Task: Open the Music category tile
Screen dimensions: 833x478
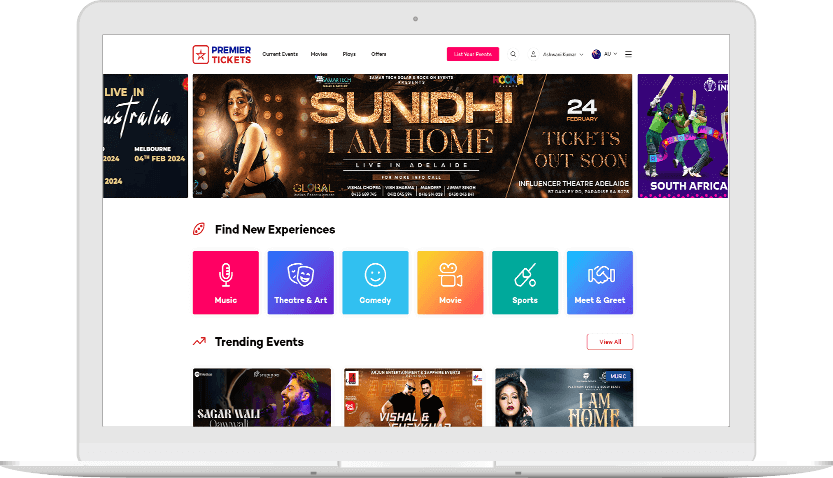Action: point(226,283)
